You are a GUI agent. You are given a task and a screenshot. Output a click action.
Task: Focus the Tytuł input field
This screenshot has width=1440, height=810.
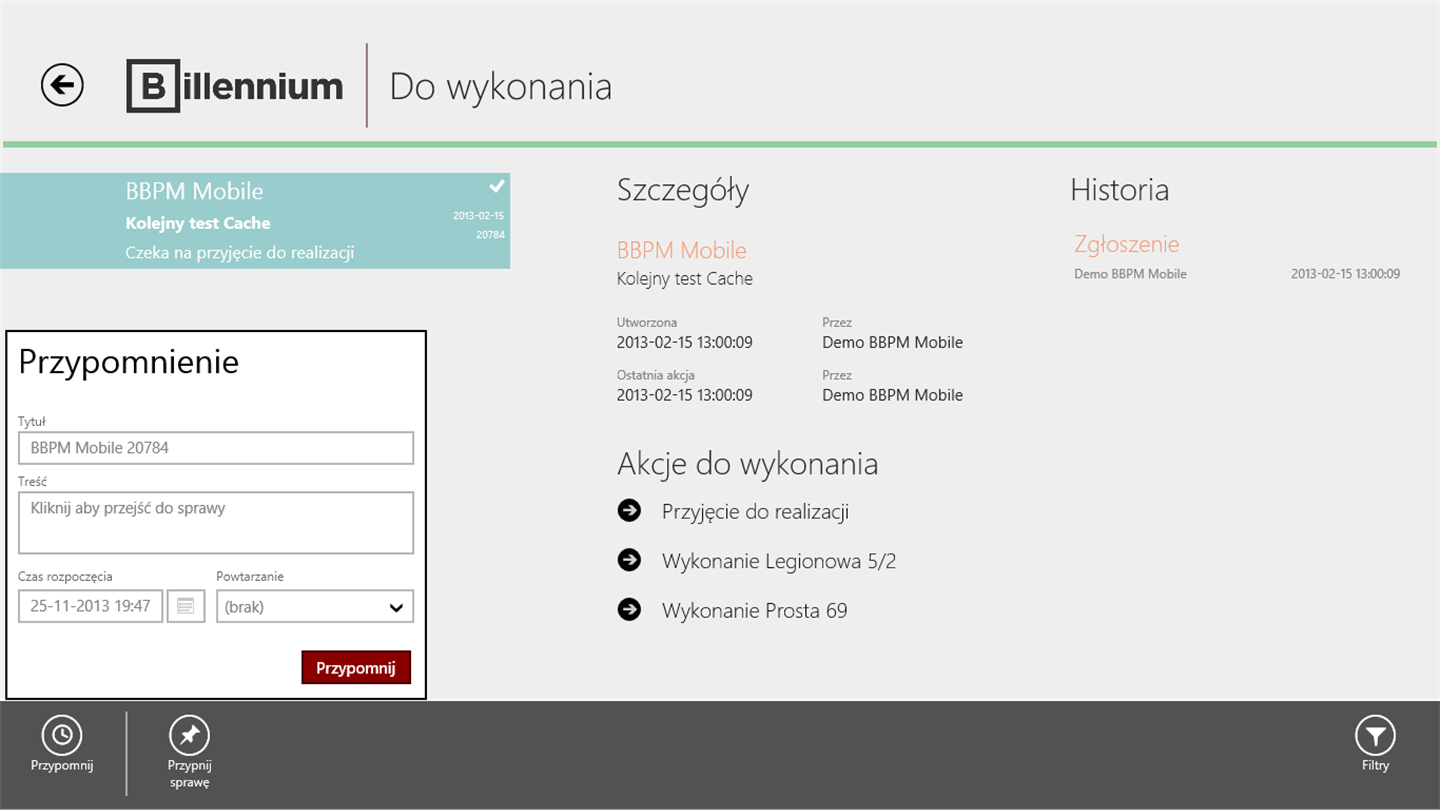coord(216,448)
